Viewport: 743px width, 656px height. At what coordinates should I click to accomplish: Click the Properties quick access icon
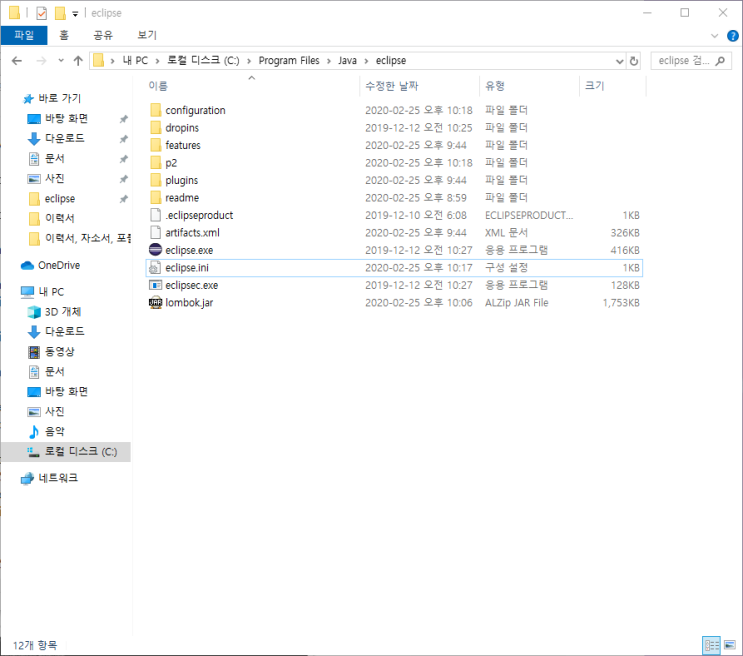pos(42,13)
